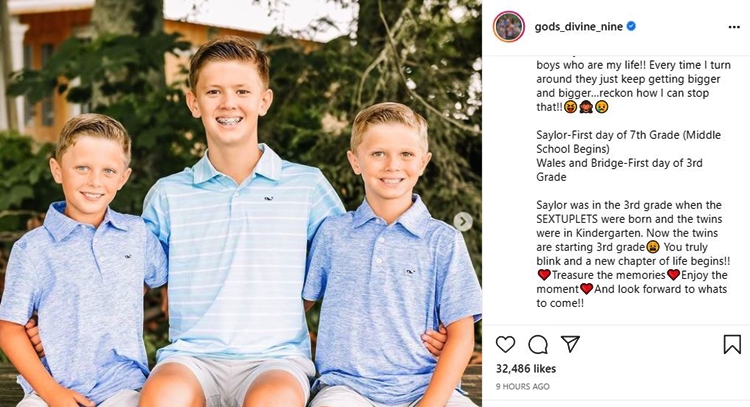
Task: Share post using the paper plane icon
Action: (570, 344)
